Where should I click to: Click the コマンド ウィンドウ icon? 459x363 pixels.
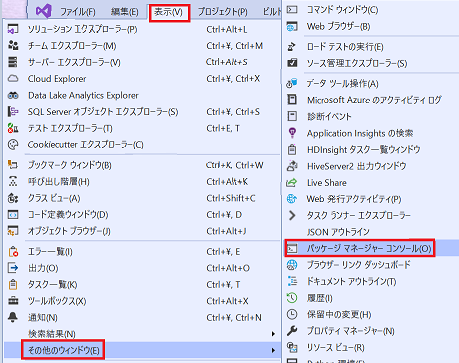(x=292, y=10)
